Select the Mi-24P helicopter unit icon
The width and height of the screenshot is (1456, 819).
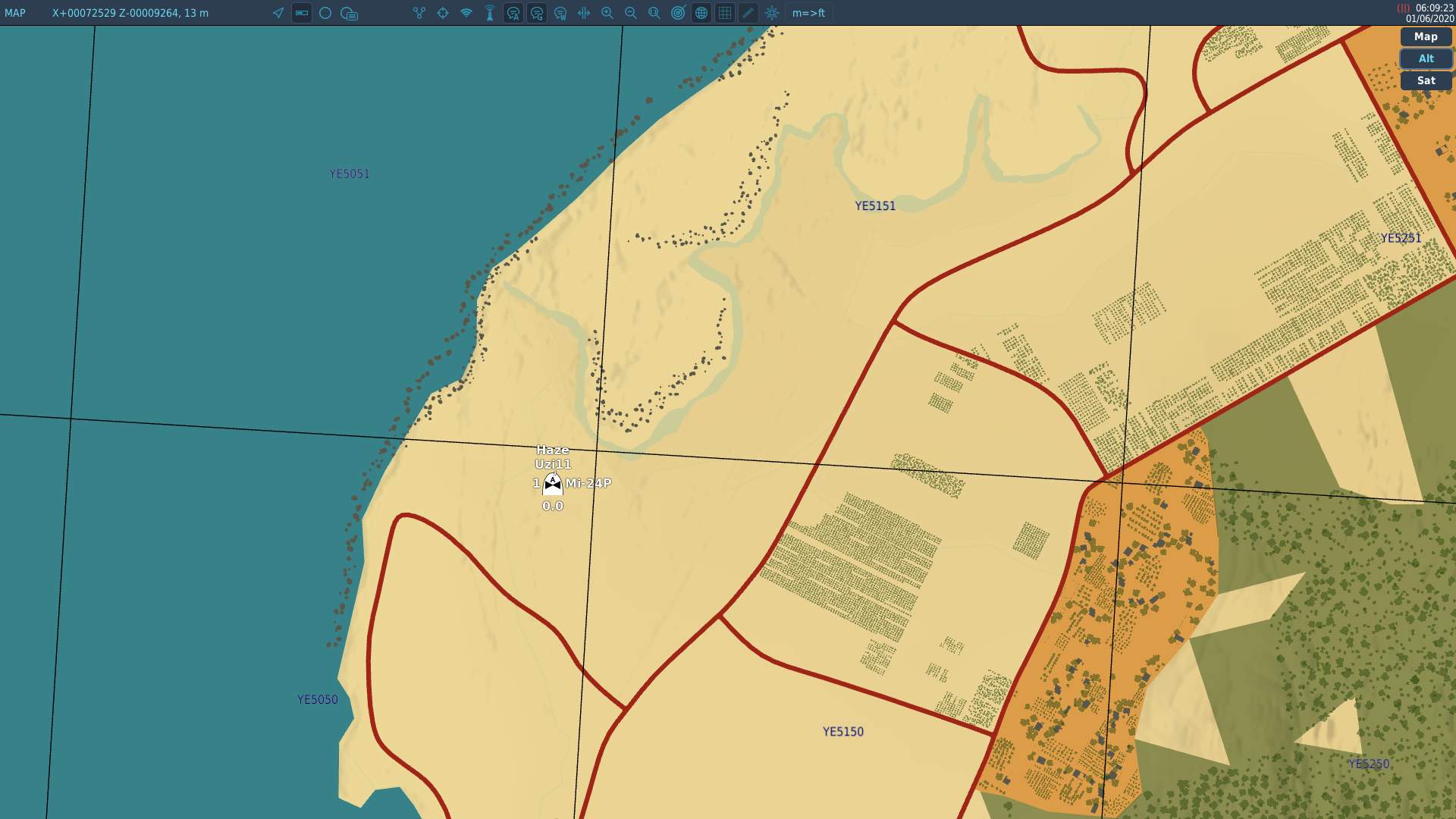[553, 484]
